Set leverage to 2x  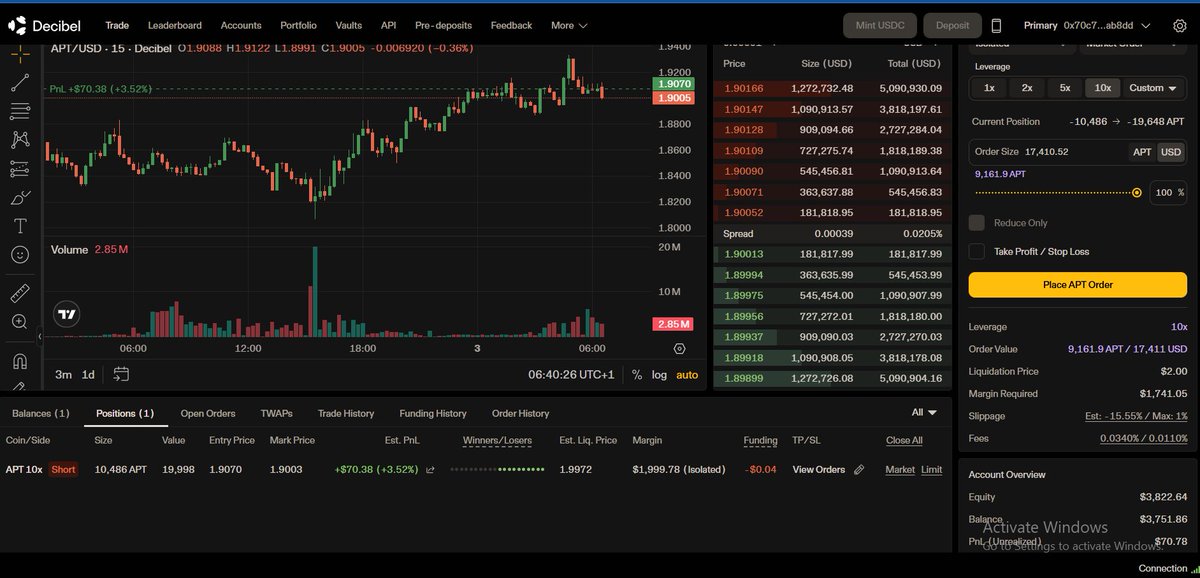(1027, 88)
